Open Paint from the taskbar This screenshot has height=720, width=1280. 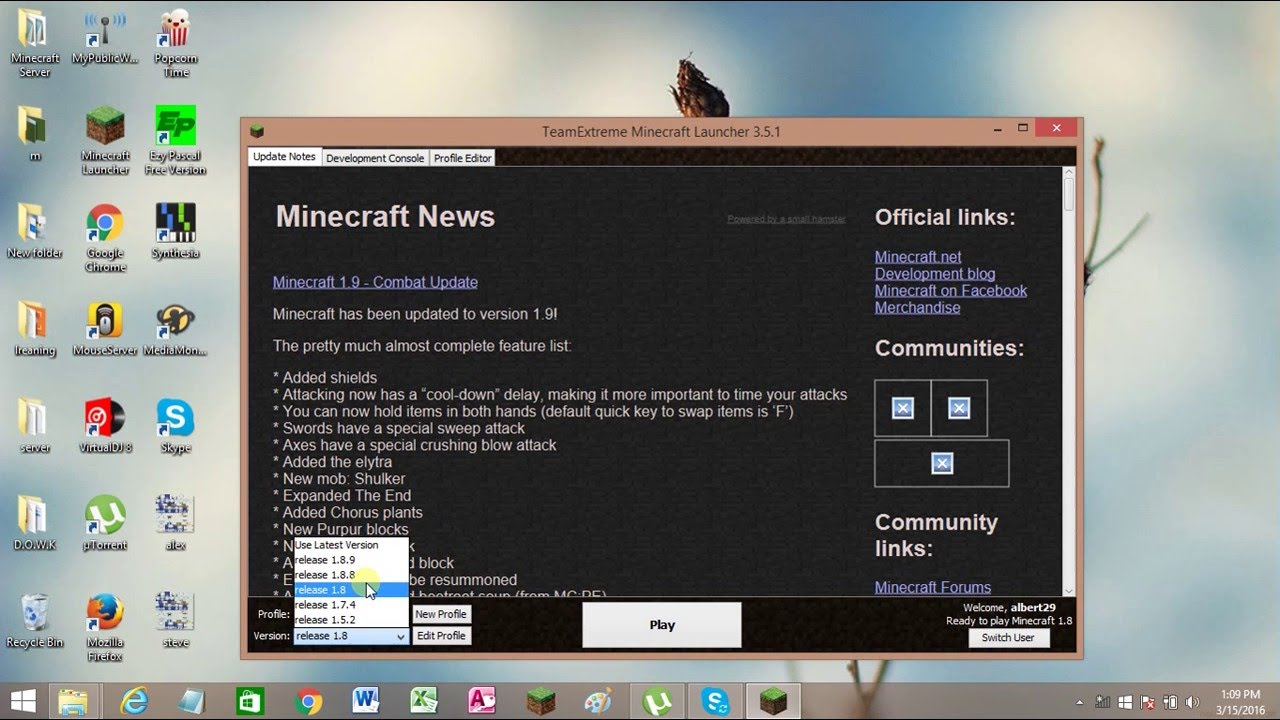click(598, 701)
